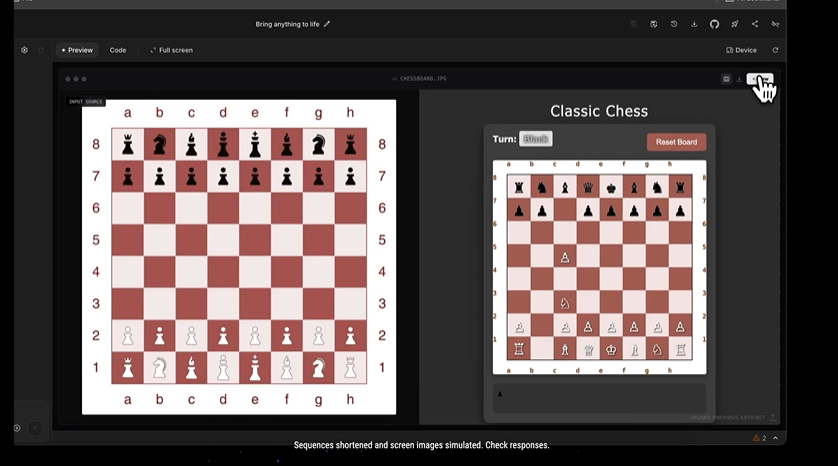Click the rocket deploy icon

point(734,24)
